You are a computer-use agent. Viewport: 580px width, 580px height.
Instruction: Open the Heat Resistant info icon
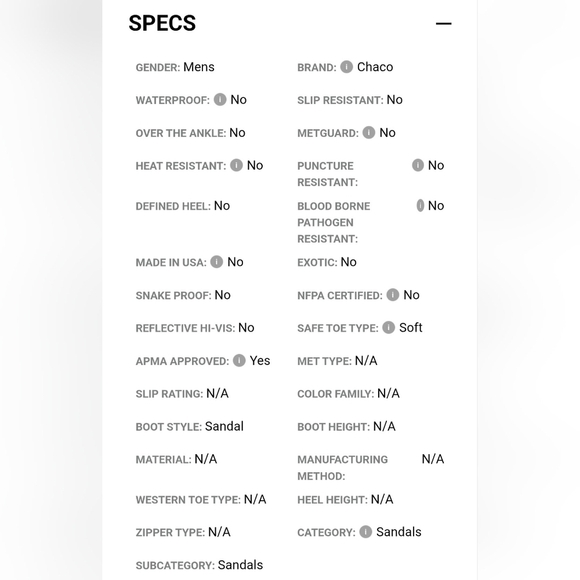tap(236, 165)
